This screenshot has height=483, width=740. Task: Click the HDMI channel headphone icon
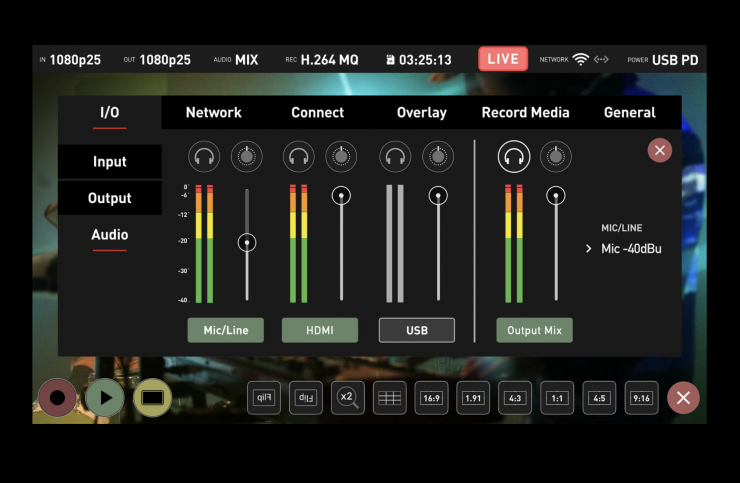click(298, 156)
